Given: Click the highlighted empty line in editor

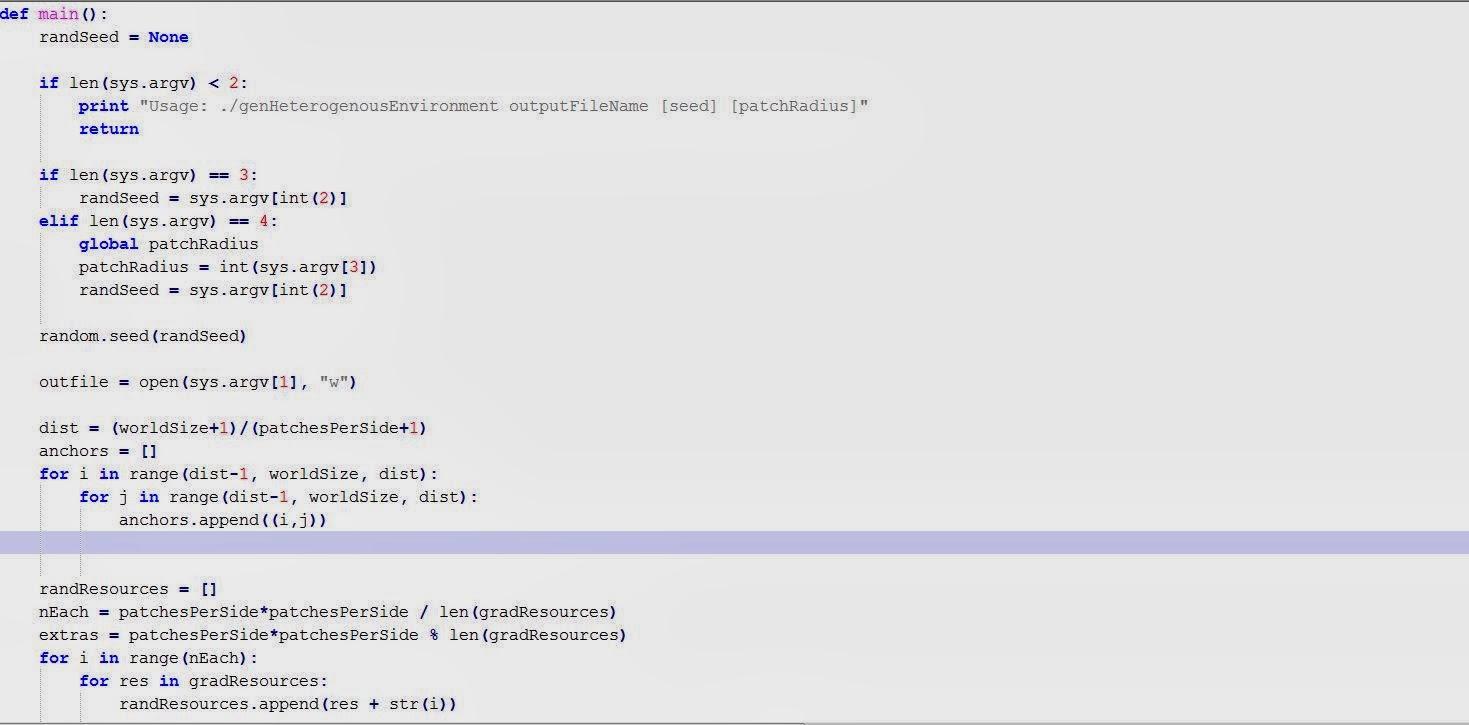Looking at the screenshot, I should click(x=734, y=543).
